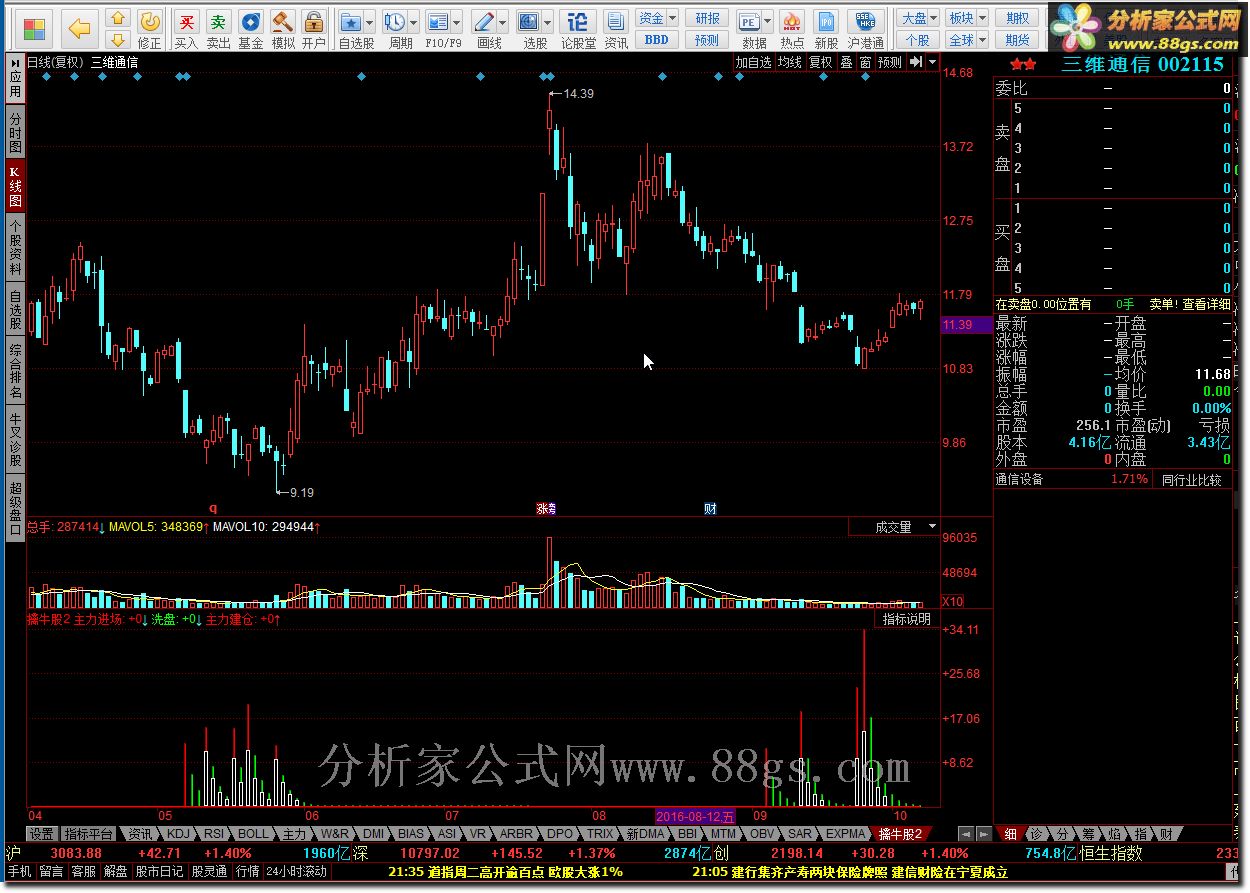The height and width of the screenshot is (893, 1250).
Task: Switch to the EXPMA indicator tab
Action: [846, 833]
